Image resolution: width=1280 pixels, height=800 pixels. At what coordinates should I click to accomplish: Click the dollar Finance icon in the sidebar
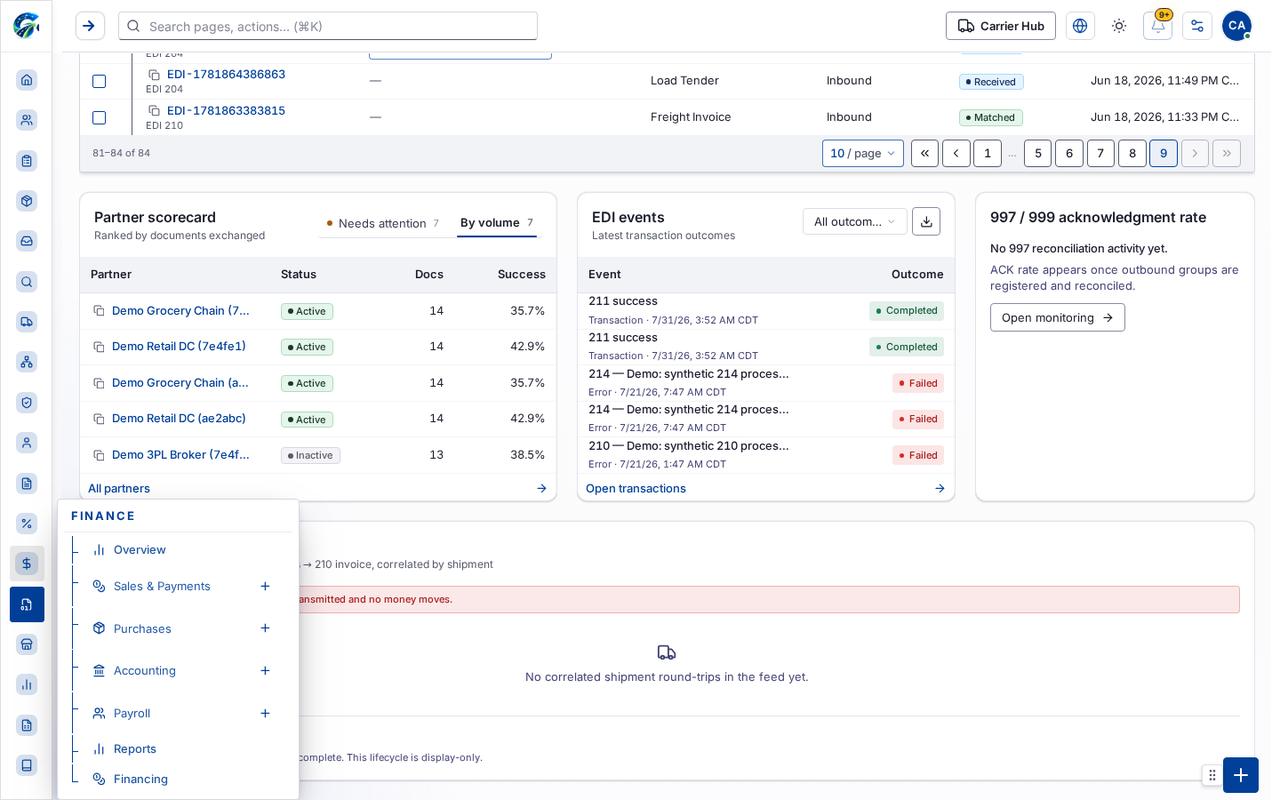[x=27, y=564]
